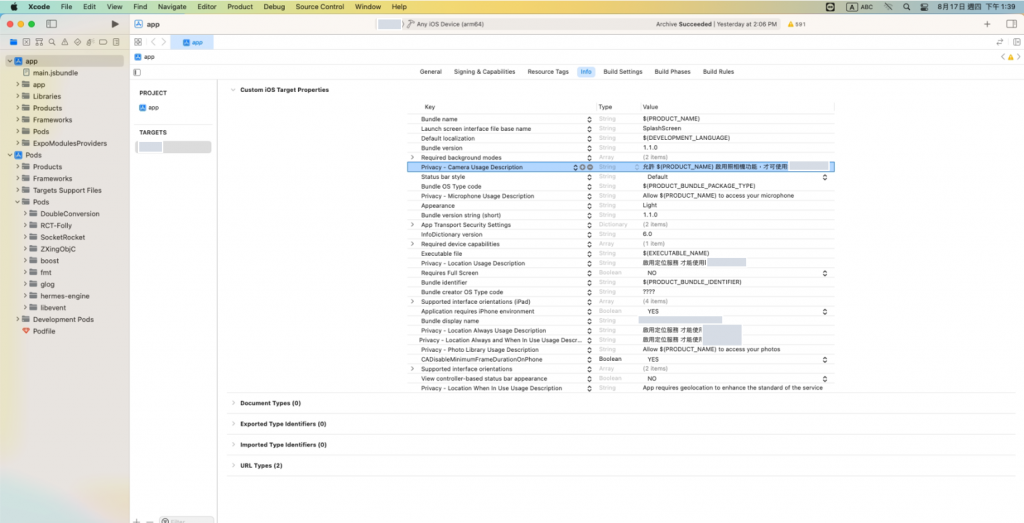Go back with the editor back arrow
The height and width of the screenshot is (523, 1024).
click(x=153, y=42)
